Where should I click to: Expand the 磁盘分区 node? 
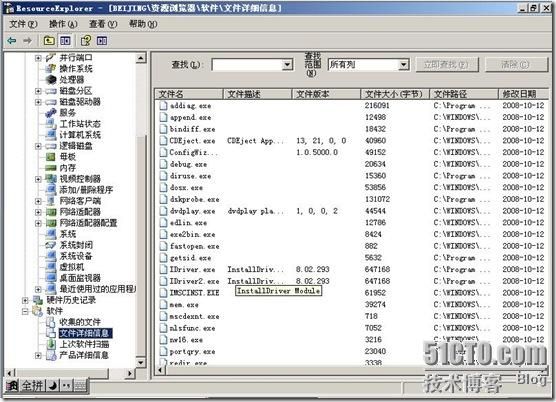[38, 91]
